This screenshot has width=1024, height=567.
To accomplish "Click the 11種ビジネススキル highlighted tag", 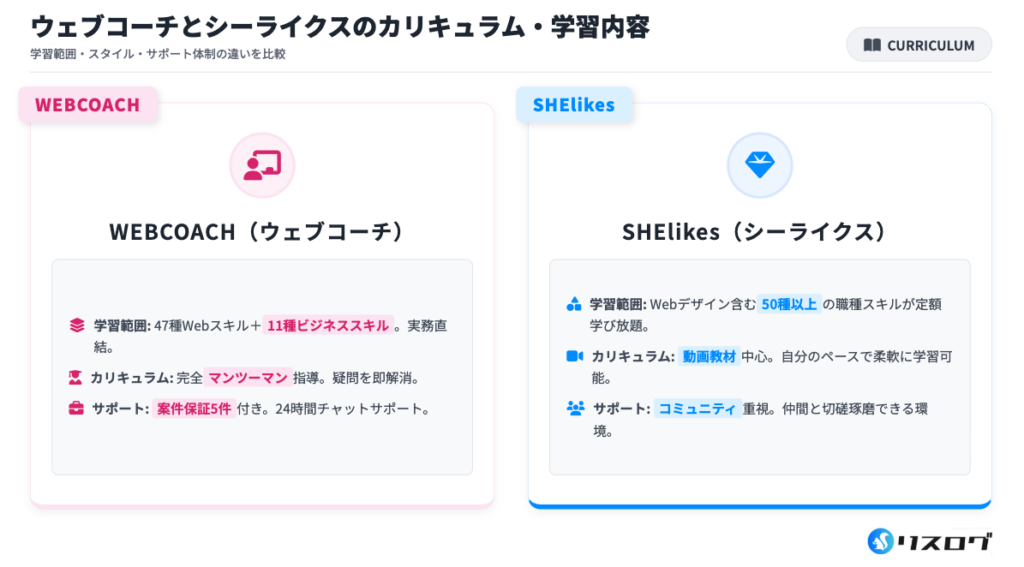I will pos(327,325).
